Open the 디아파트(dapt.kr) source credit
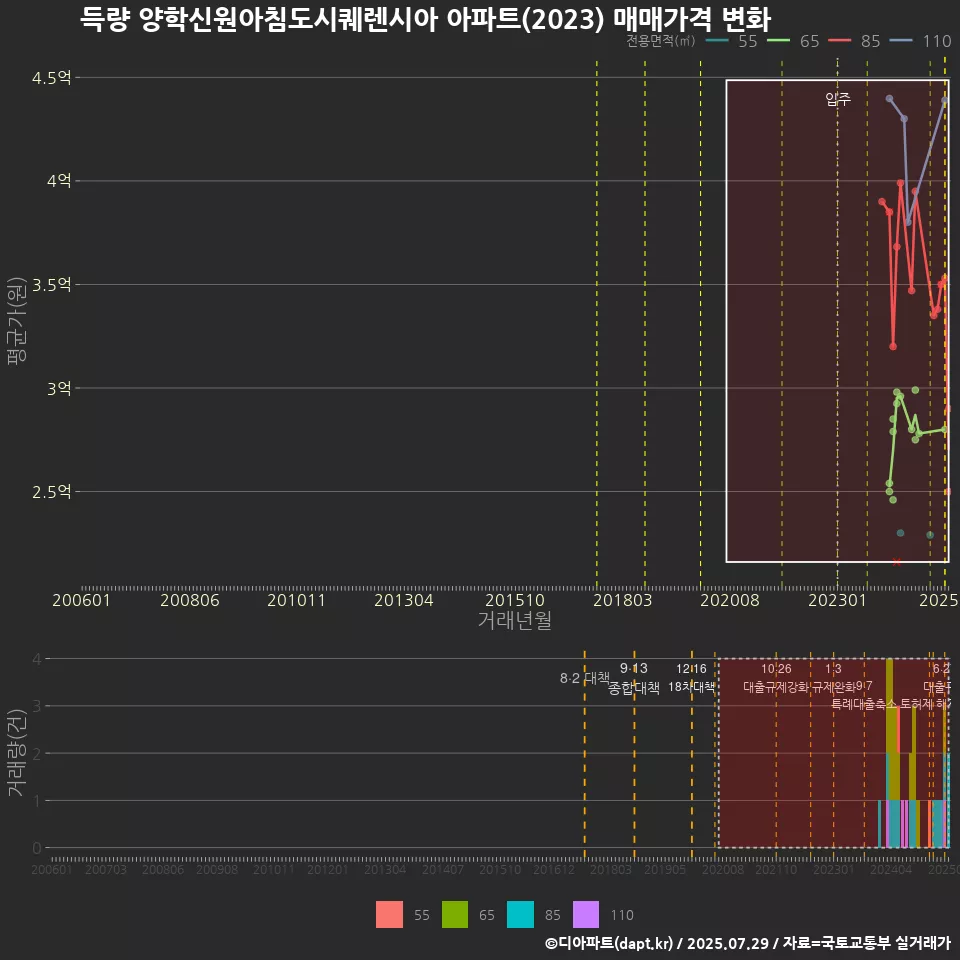The image size is (960, 960). tap(609, 943)
